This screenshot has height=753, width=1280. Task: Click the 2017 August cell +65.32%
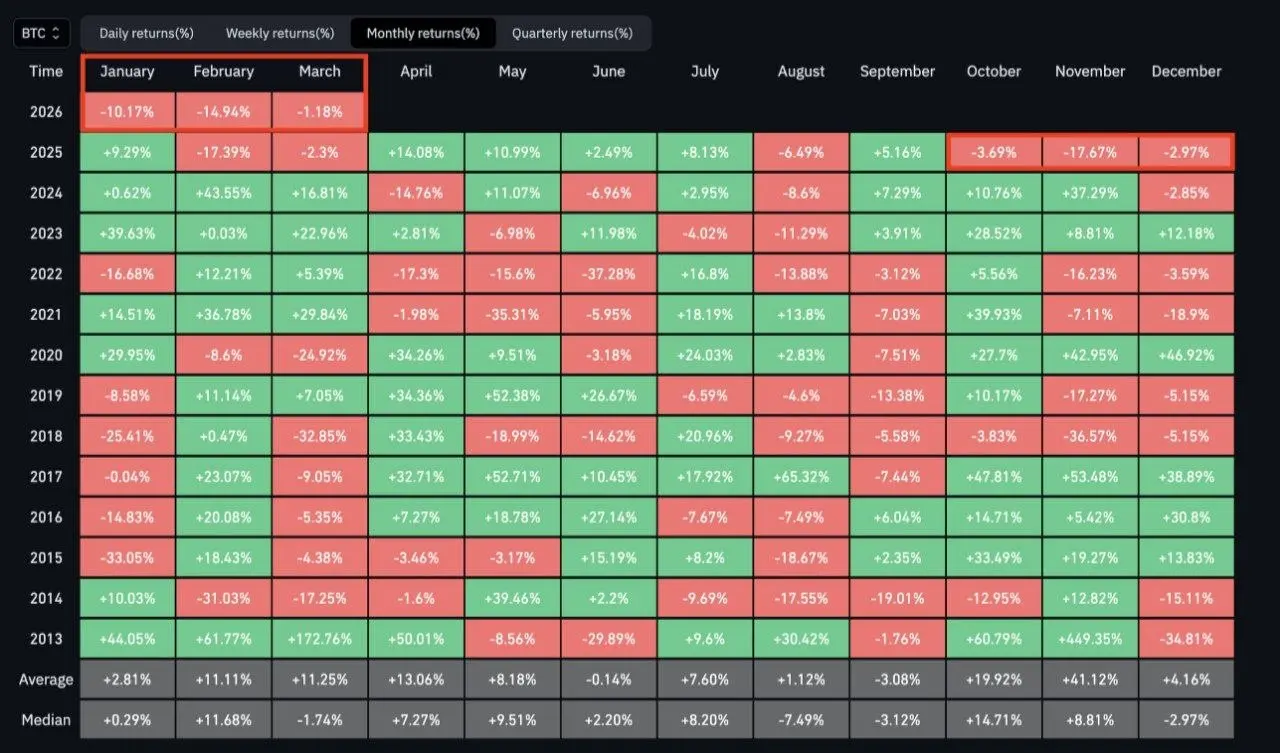click(801, 477)
